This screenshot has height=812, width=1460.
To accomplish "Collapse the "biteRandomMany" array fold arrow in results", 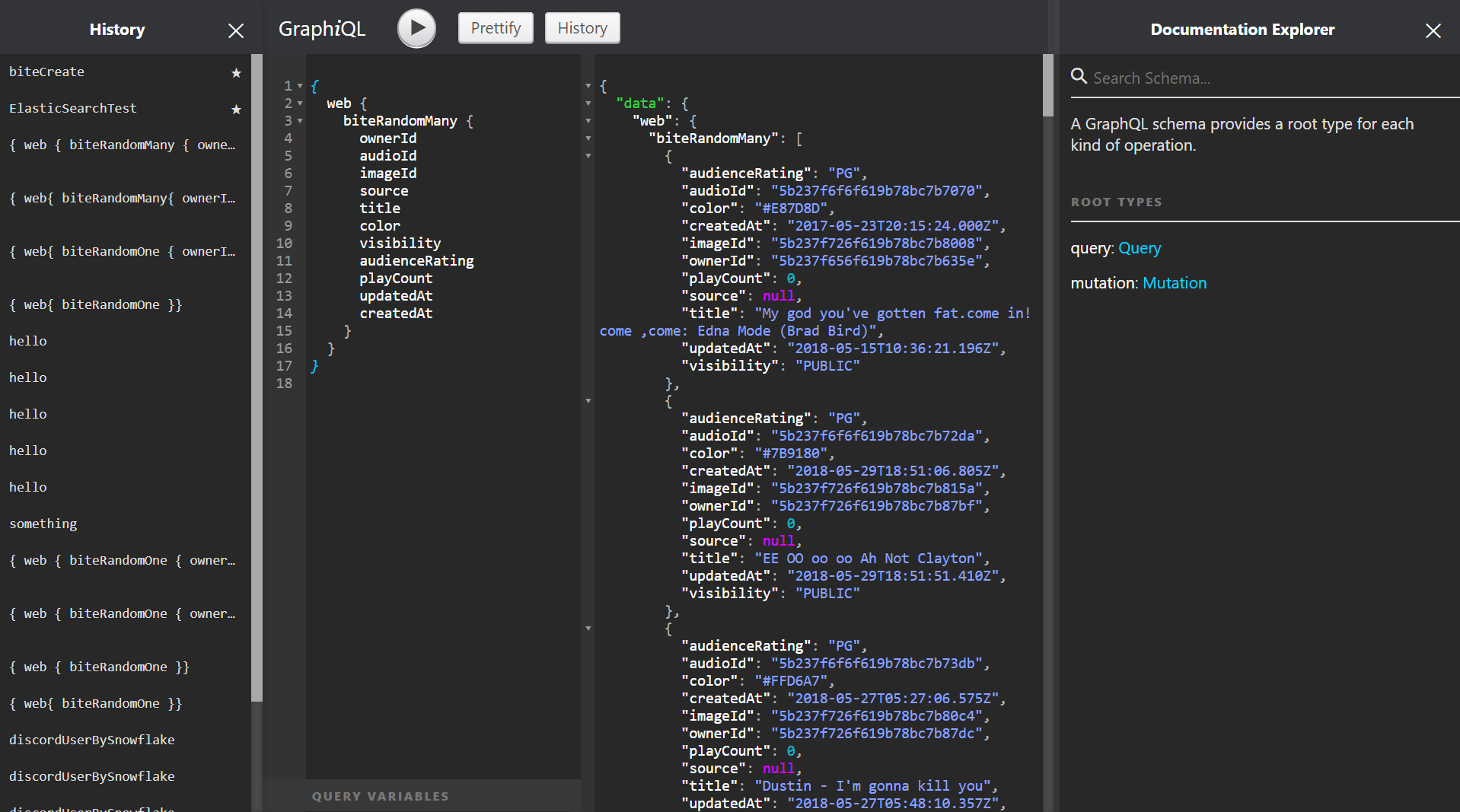I will 588,139.
